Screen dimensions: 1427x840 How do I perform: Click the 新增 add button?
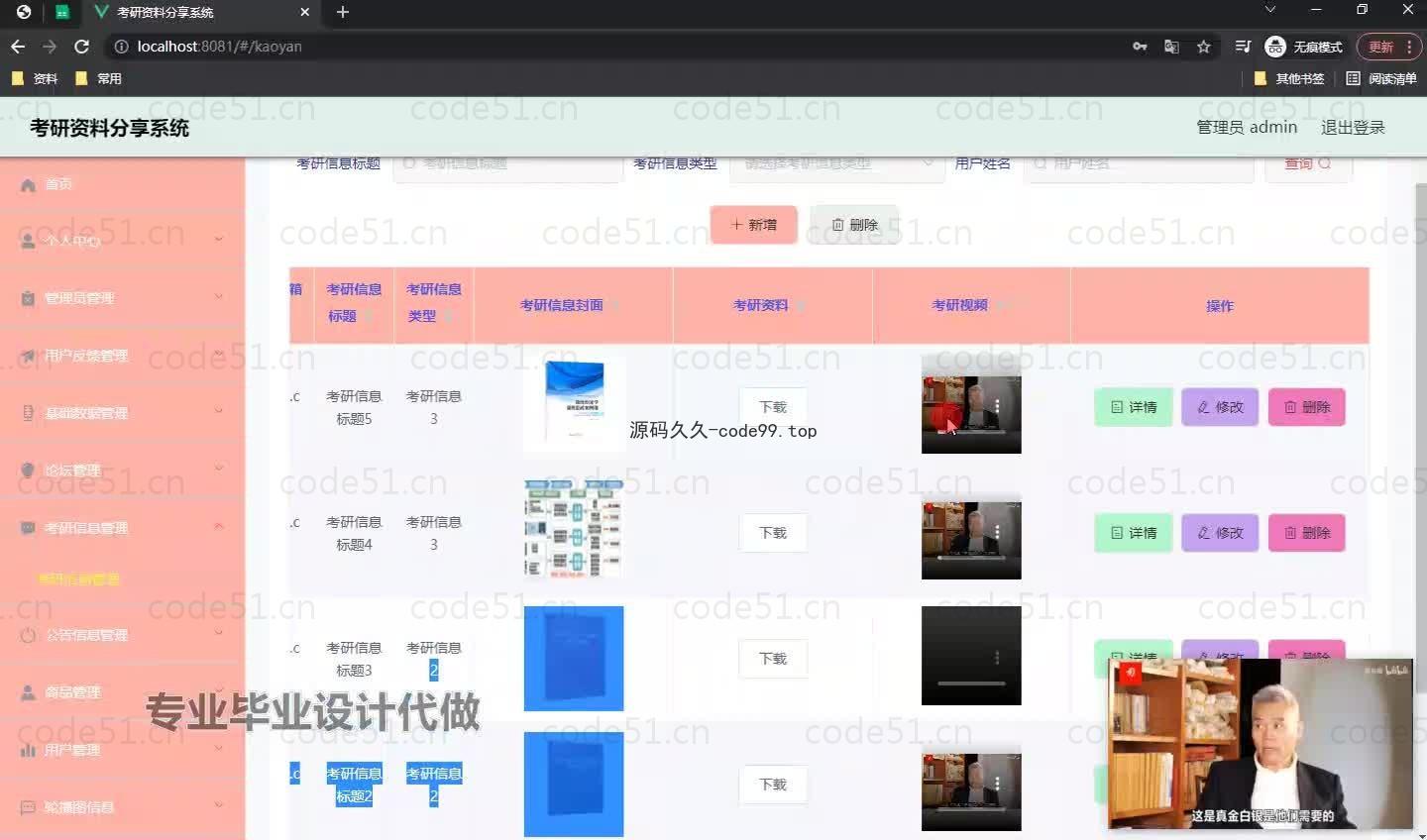[754, 225]
